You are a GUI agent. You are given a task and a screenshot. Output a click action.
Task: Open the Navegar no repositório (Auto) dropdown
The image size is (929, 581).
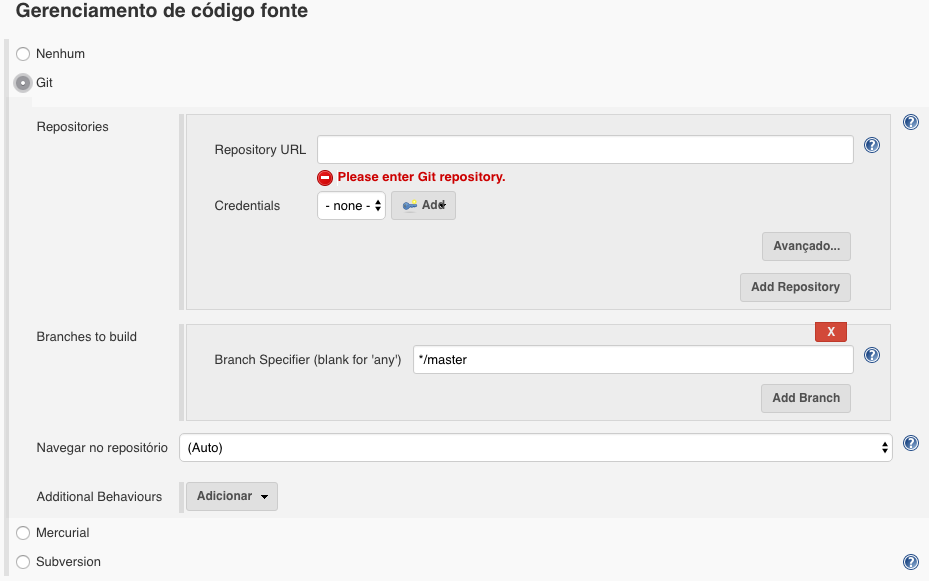pyautogui.click(x=536, y=448)
